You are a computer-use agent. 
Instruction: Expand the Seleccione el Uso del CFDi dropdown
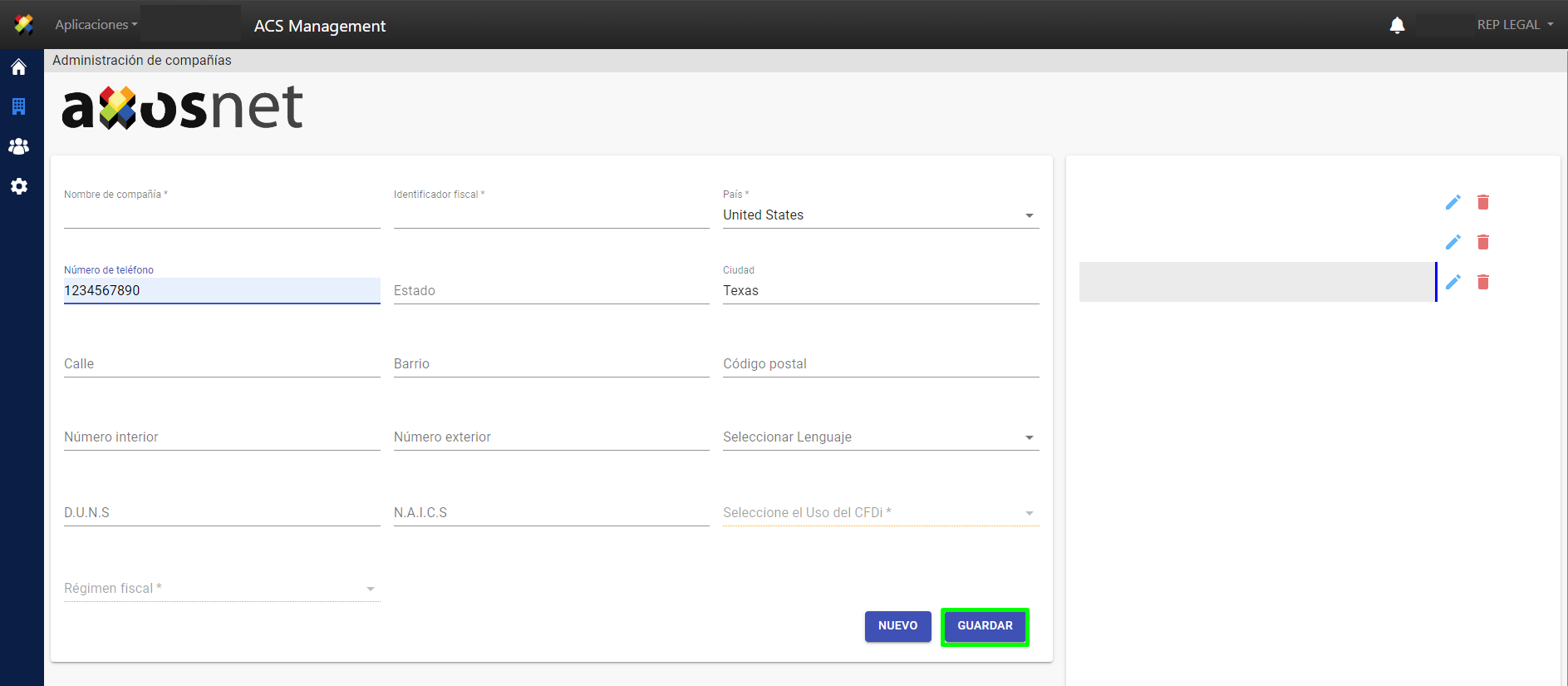pos(880,513)
